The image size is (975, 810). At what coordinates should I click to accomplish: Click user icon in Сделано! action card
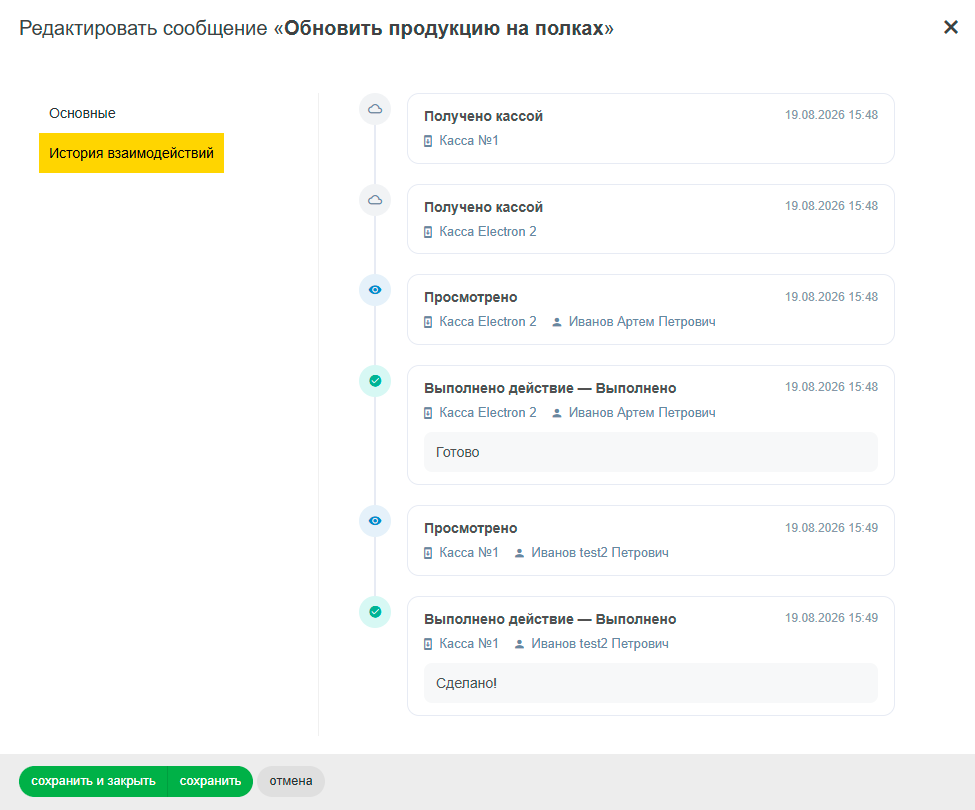pyautogui.click(x=519, y=644)
